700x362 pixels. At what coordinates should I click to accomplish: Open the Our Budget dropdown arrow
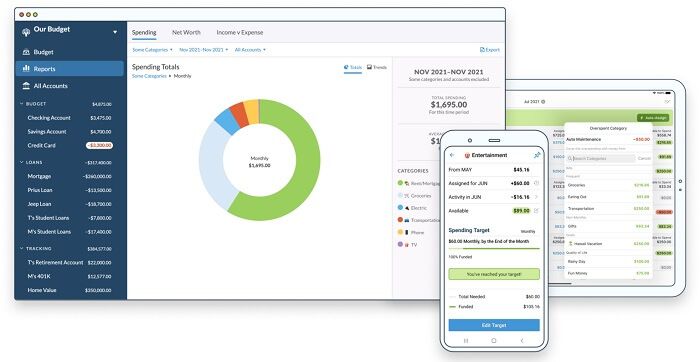point(115,32)
